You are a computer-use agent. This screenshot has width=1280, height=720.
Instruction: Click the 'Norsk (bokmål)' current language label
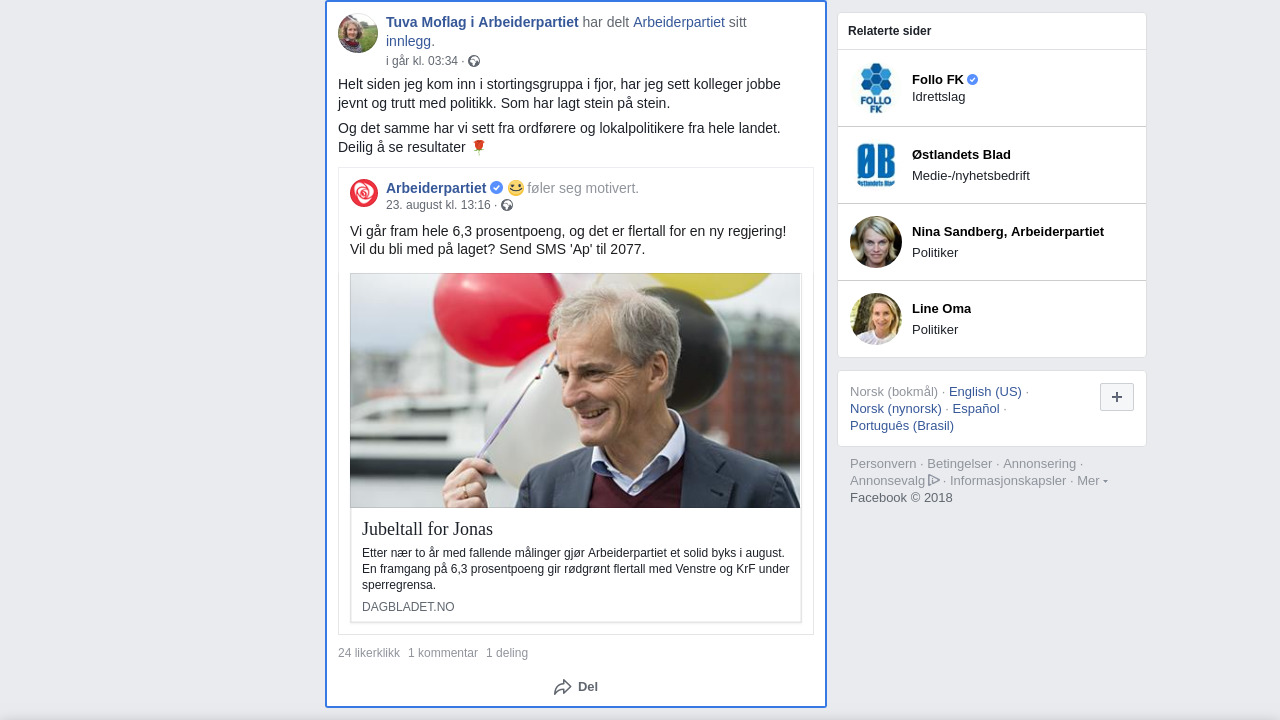(894, 392)
